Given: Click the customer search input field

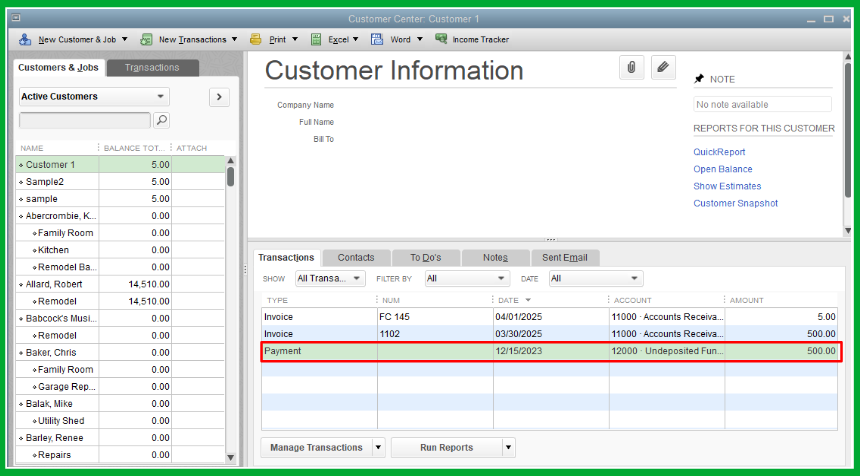Looking at the screenshot, I should click(x=85, y=120).
